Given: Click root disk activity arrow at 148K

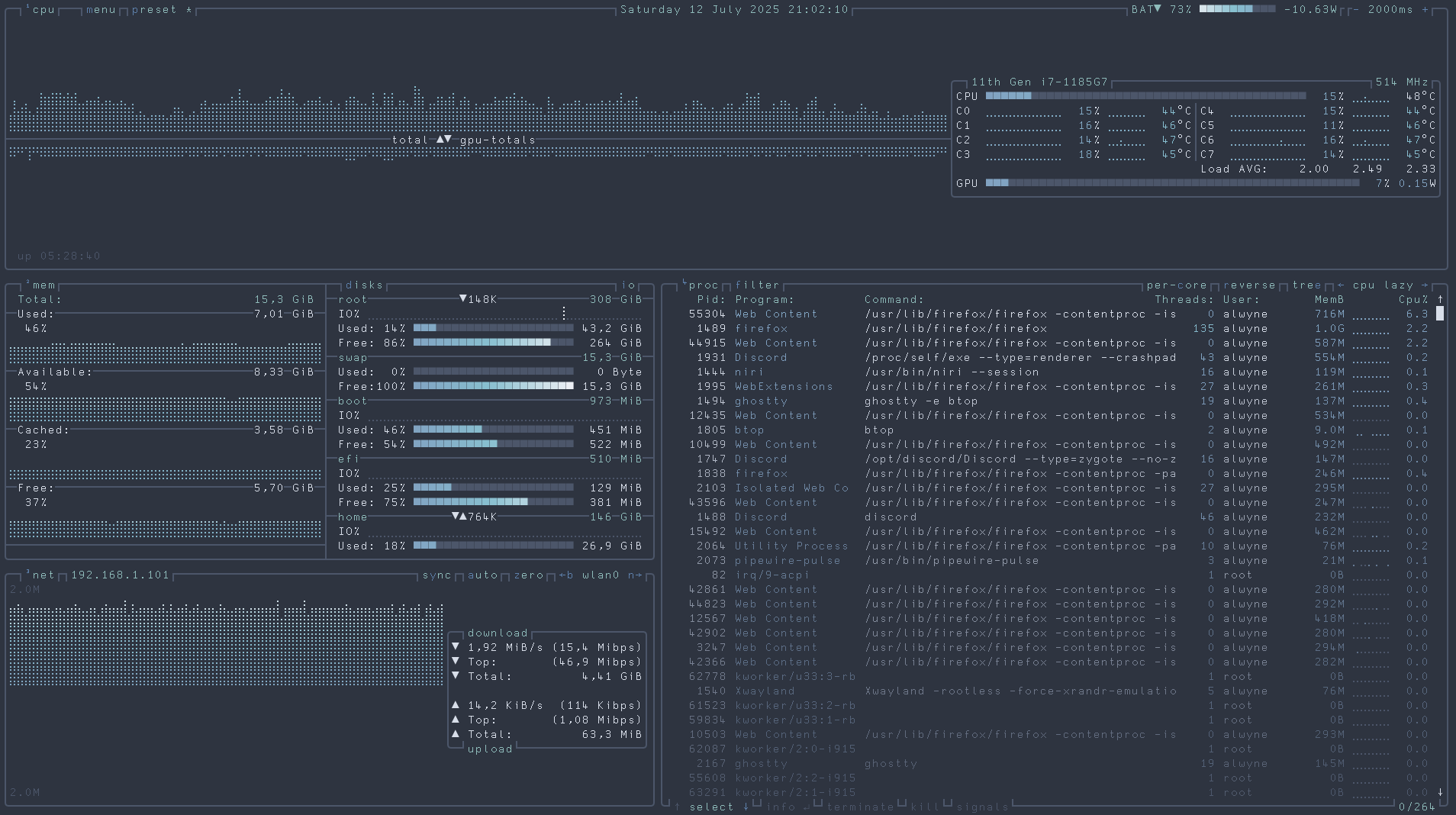Looking at the screenshot, I should click(x=463, y=299).
